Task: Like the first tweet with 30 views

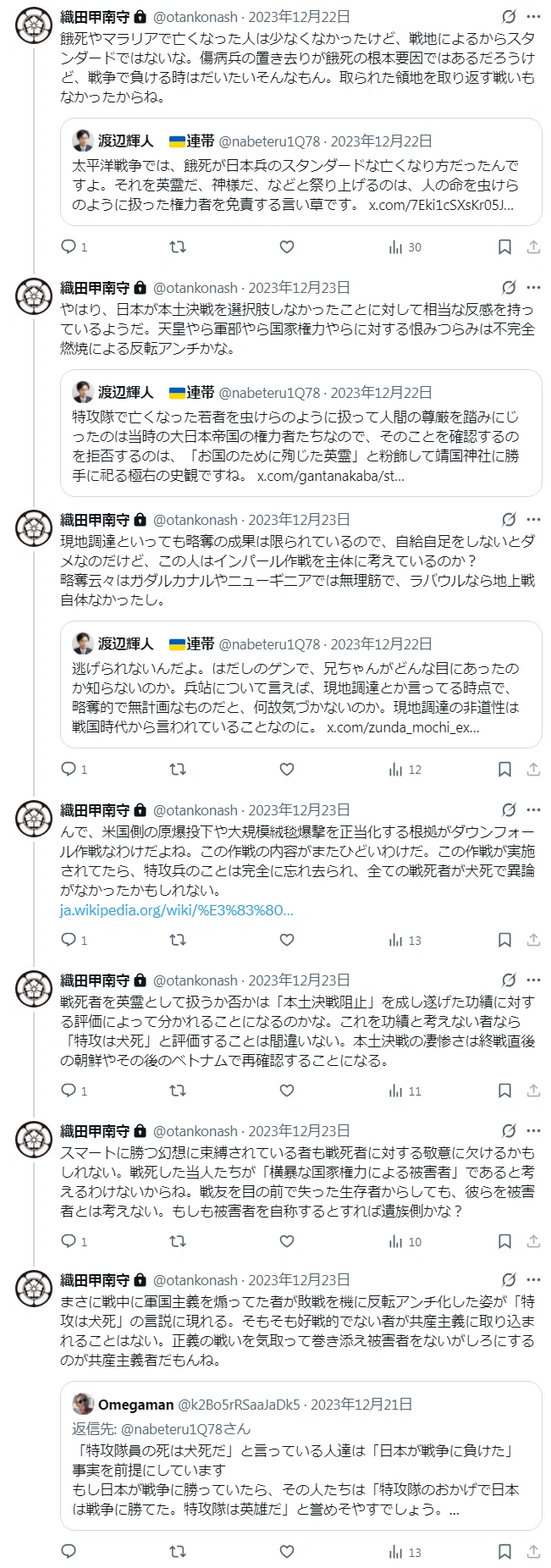Action: tap(287, 247)
